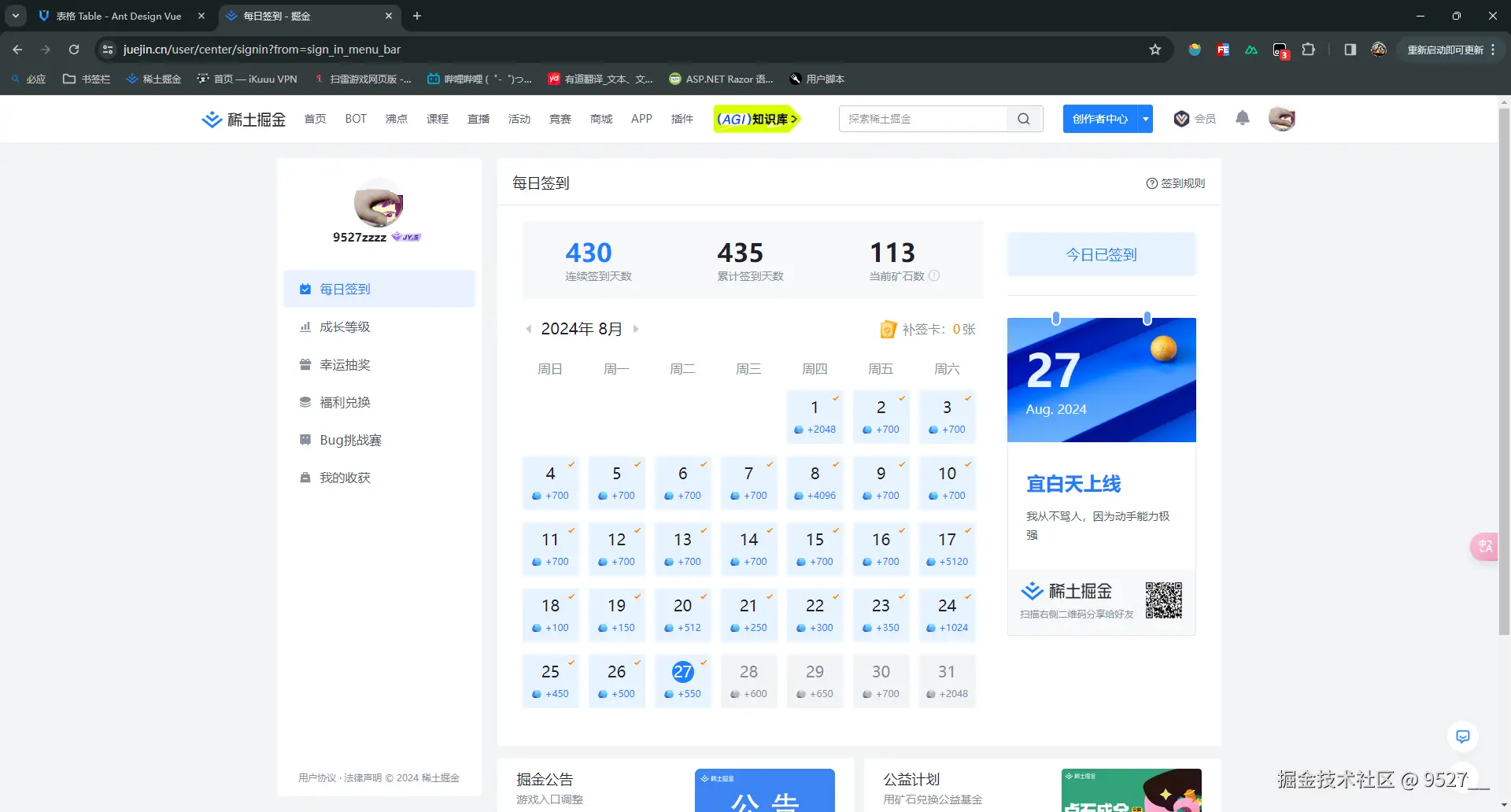Screen dimensions: 1511x812
Task: Open the 签到规则 question mark icon
Action: (x=1151, y=183)
